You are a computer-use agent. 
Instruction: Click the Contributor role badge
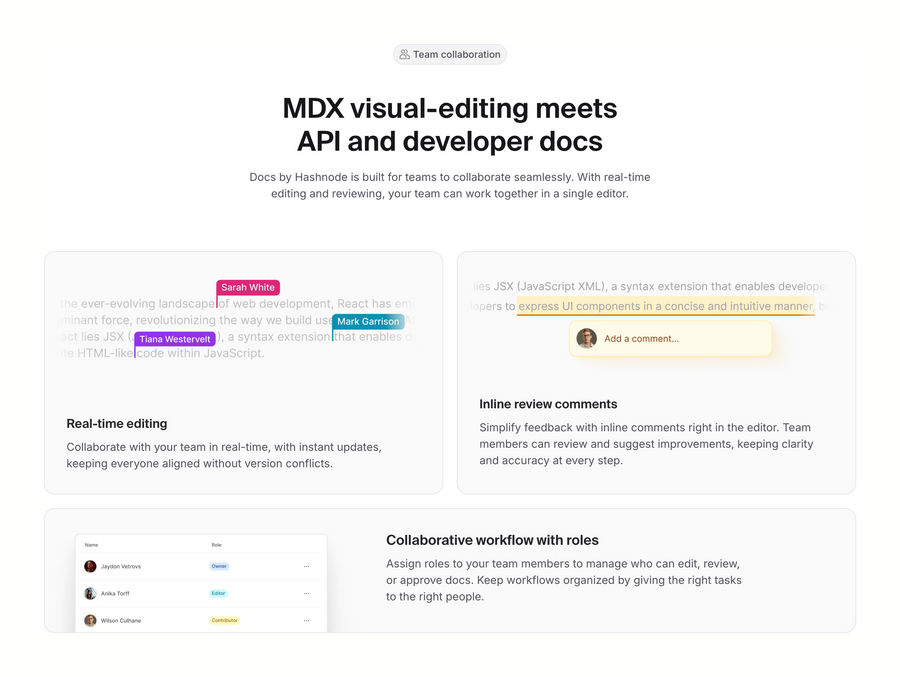(x=225, y=620)
